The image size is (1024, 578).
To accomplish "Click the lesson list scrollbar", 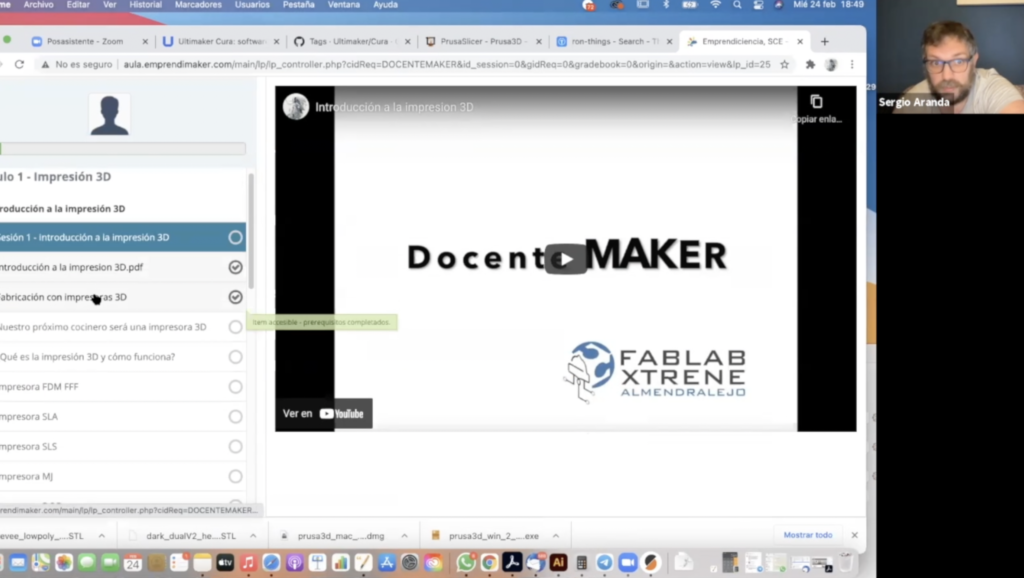I will [x=251, y=232].
